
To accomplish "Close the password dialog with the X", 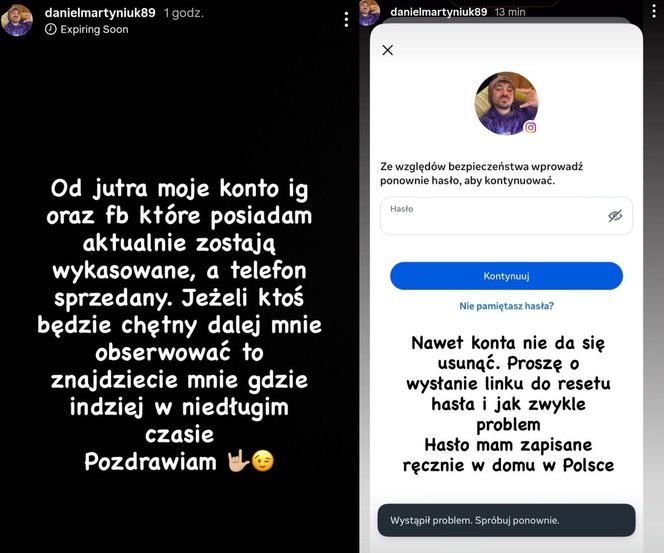I will tap(387, 50).
